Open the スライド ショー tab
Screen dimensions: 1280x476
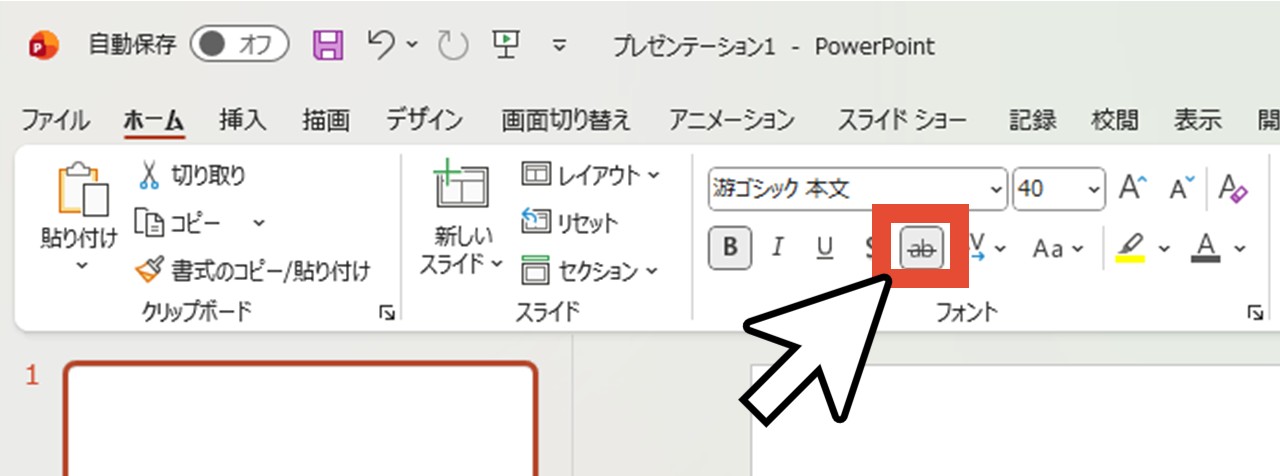(901, 121)
